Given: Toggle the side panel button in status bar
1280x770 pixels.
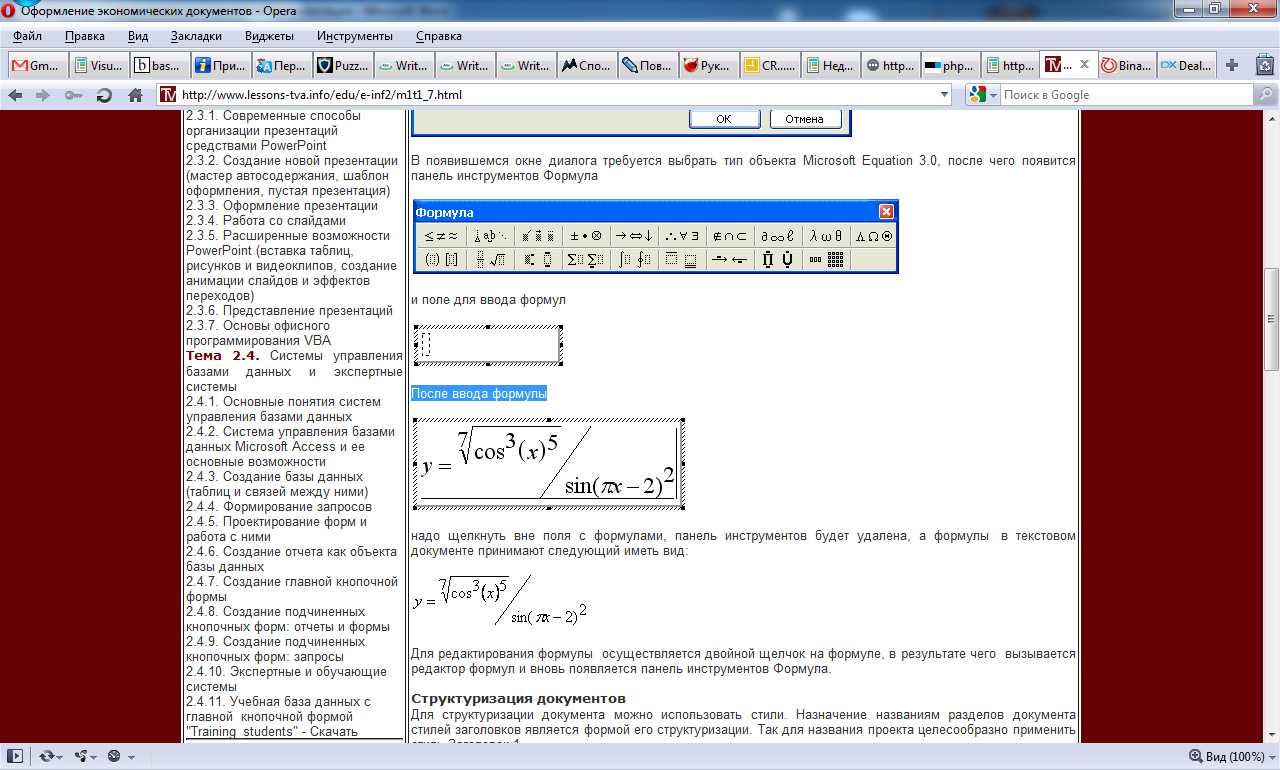Looking at the screenshot, I should 14,756.
